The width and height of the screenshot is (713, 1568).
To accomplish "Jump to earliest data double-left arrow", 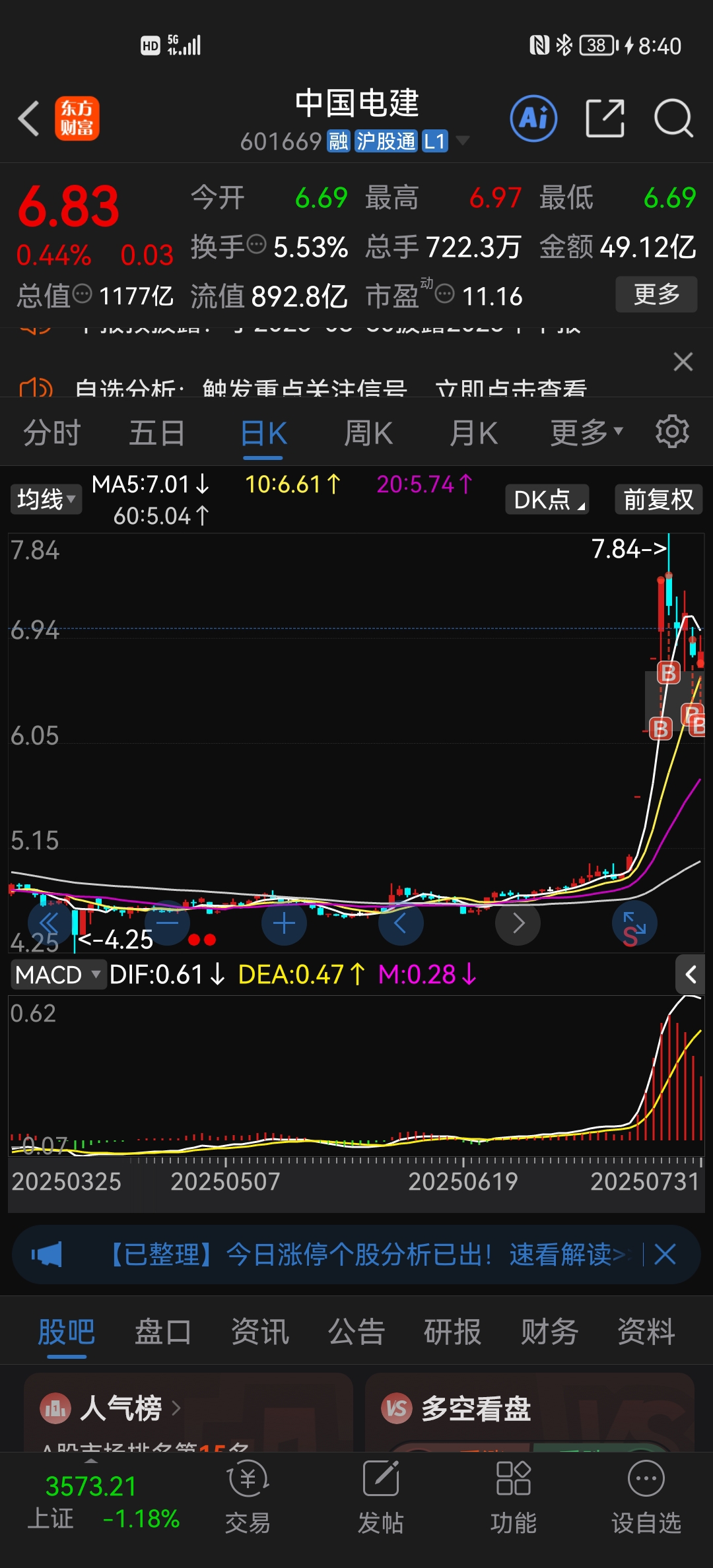I will tap(50, 923).
